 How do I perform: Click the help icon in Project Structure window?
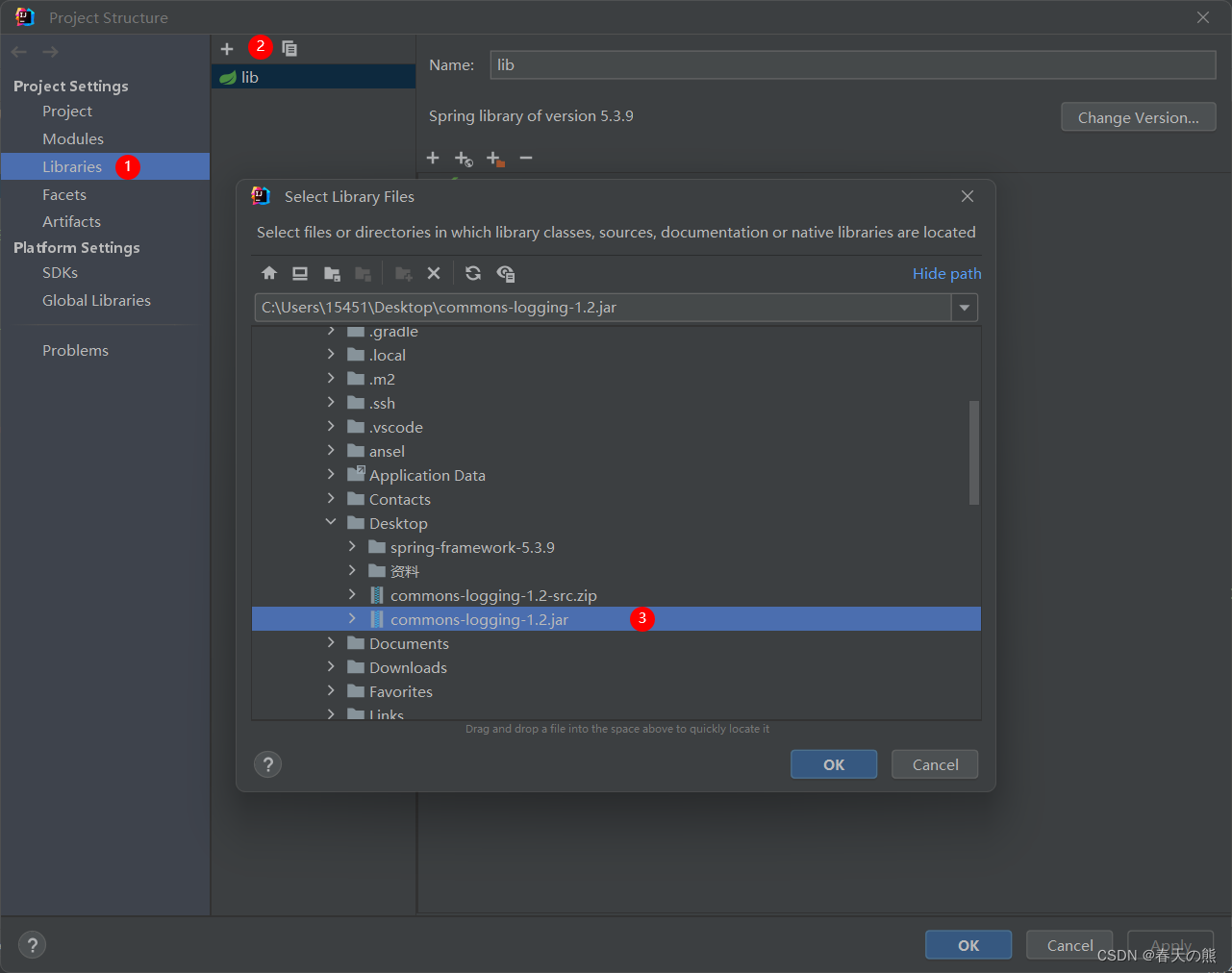click(32, 945)
